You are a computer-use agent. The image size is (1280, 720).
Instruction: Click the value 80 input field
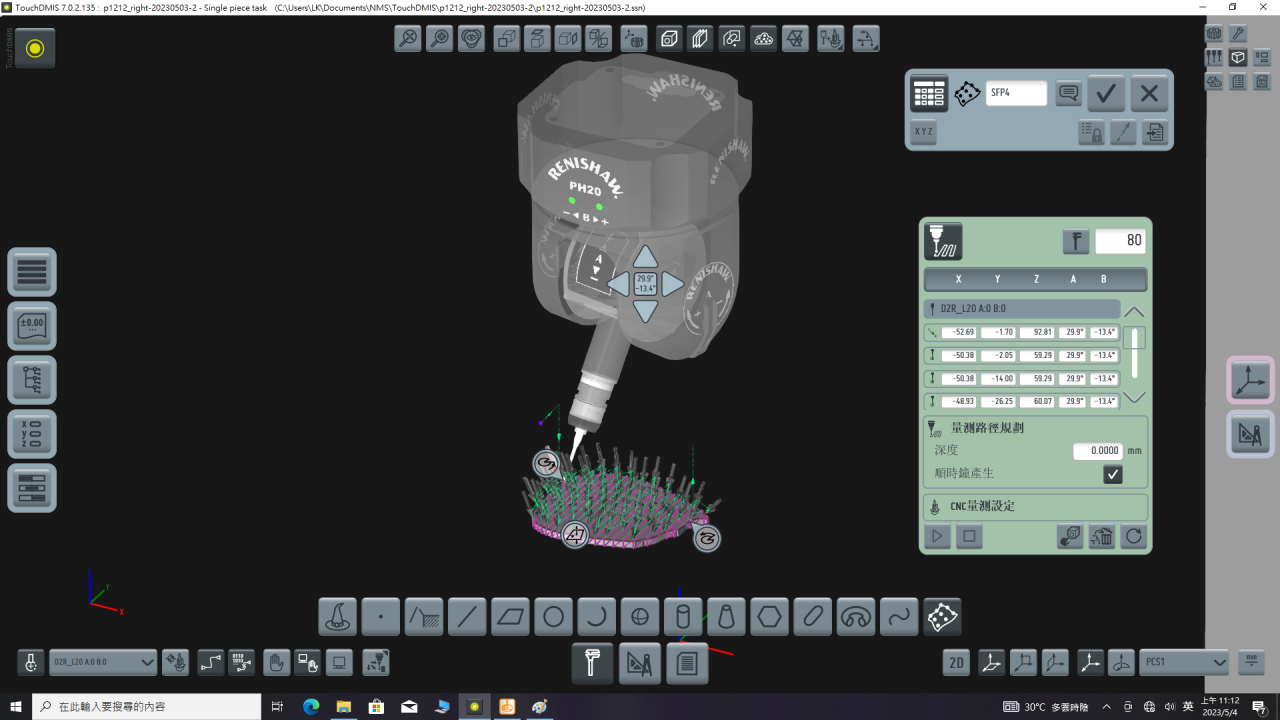tap(1120, 240)
